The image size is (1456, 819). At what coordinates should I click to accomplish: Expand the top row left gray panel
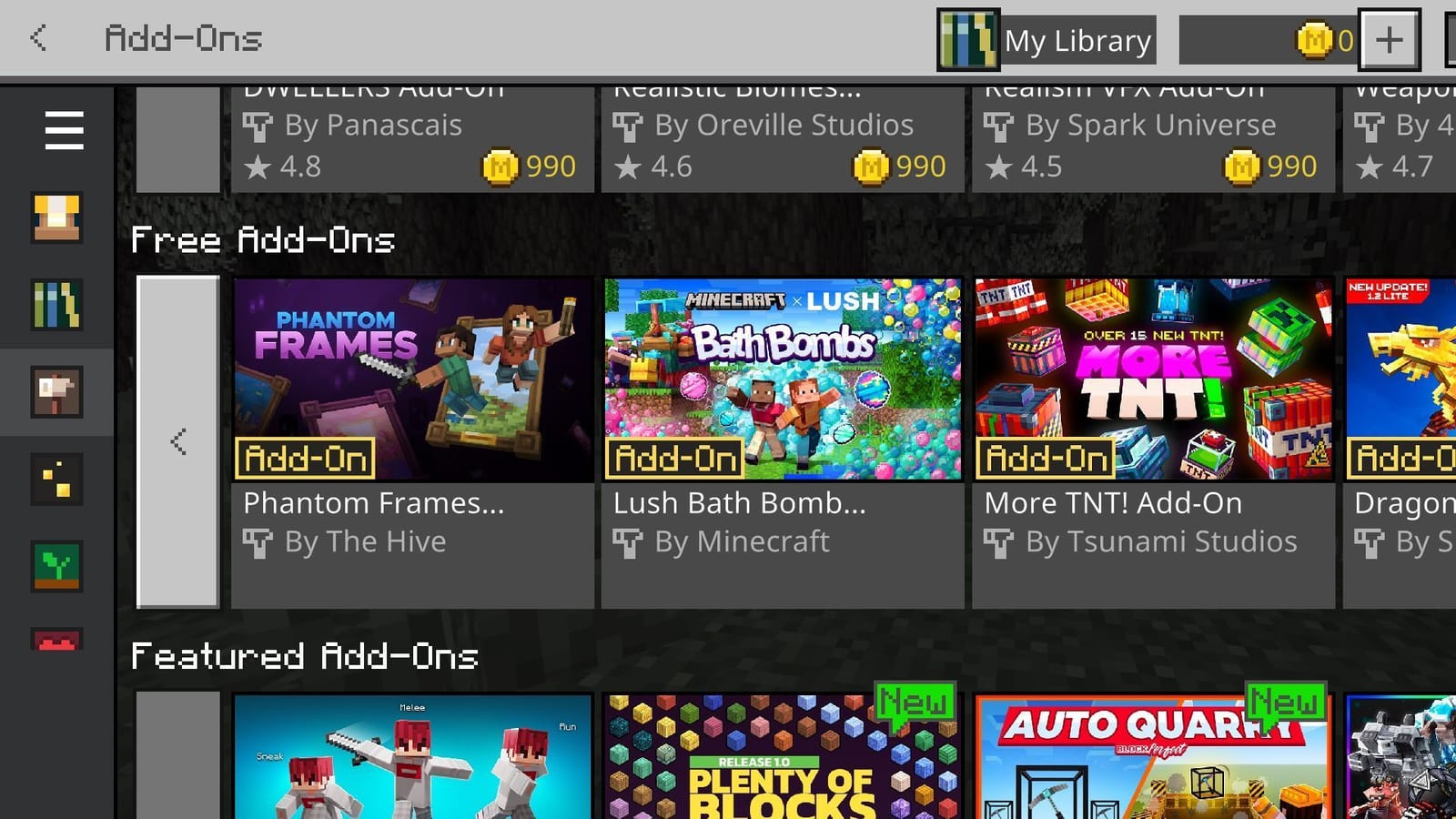tap(178, 139)
